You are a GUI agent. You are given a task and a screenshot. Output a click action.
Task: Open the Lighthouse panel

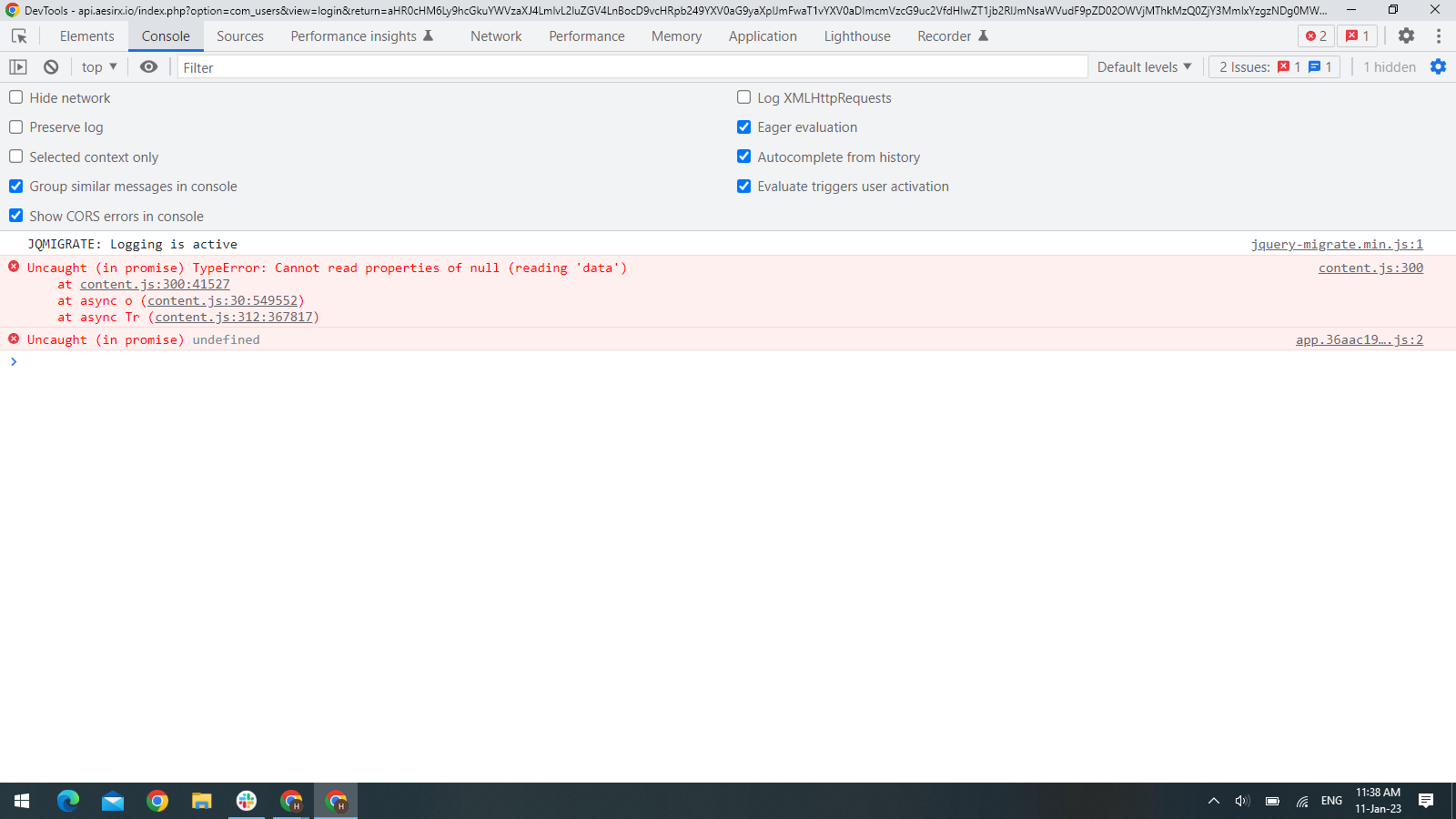(x=856, y=35)
